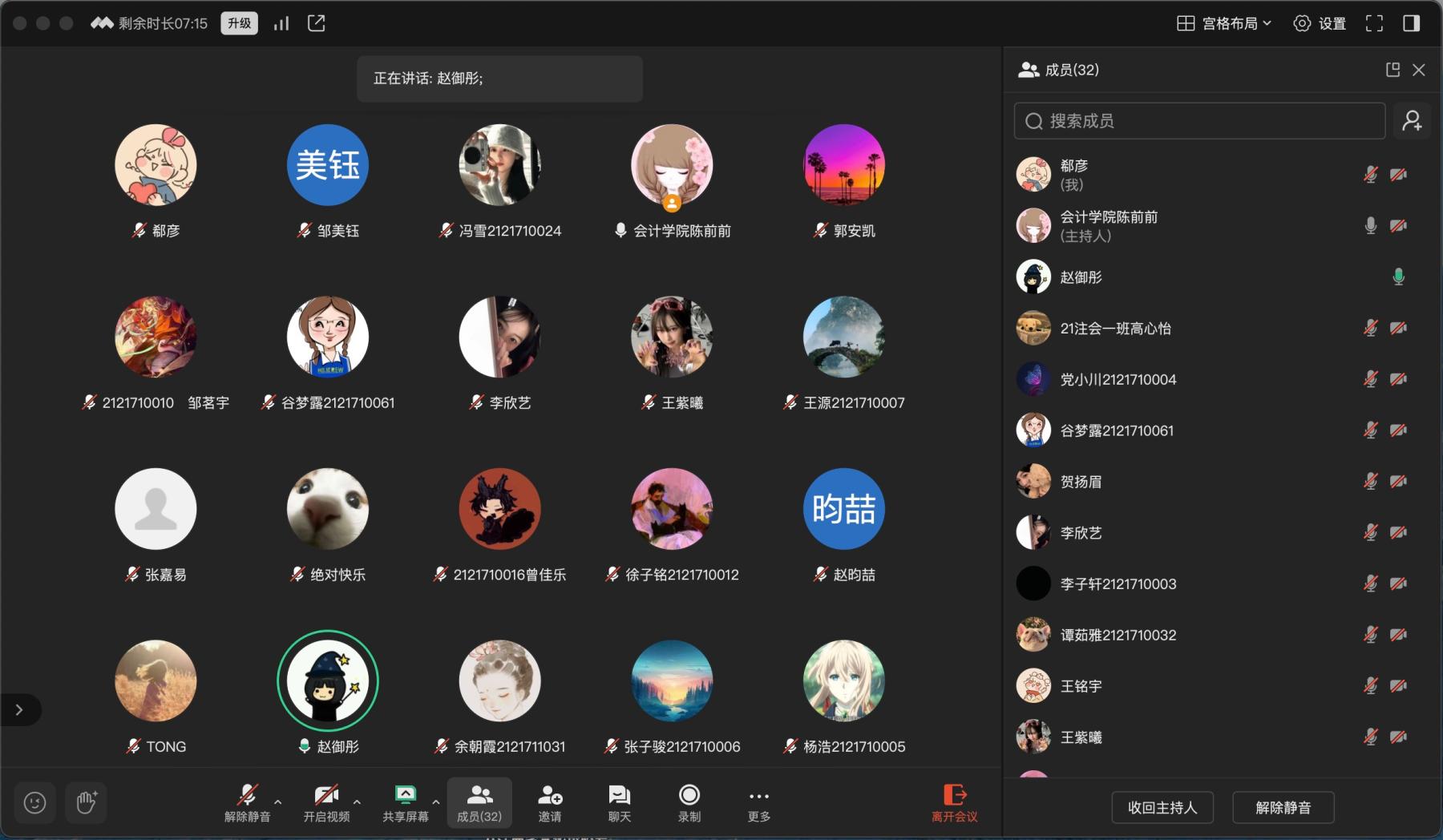The image size is (1443, 840).
Task: Start recording with the 录制 button
Action: coord(689,802)
